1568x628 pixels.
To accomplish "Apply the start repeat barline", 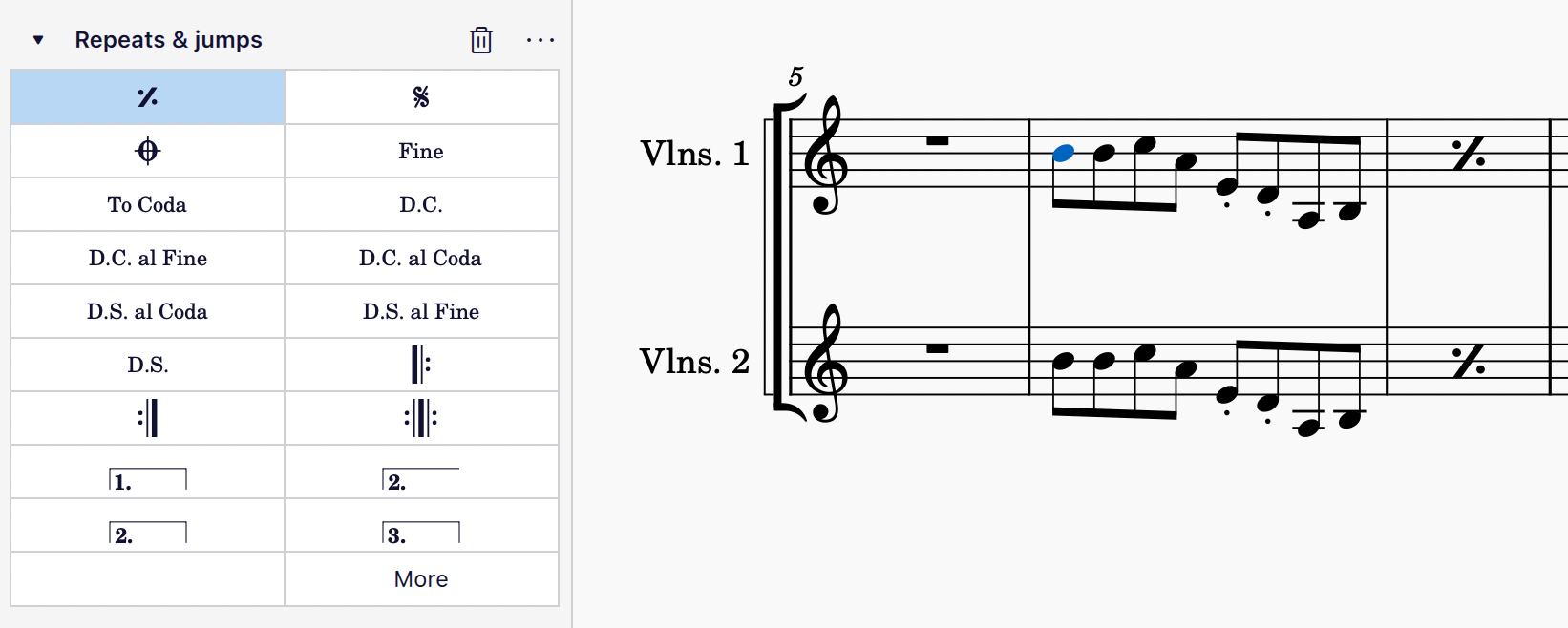I will tap(421, 365).
